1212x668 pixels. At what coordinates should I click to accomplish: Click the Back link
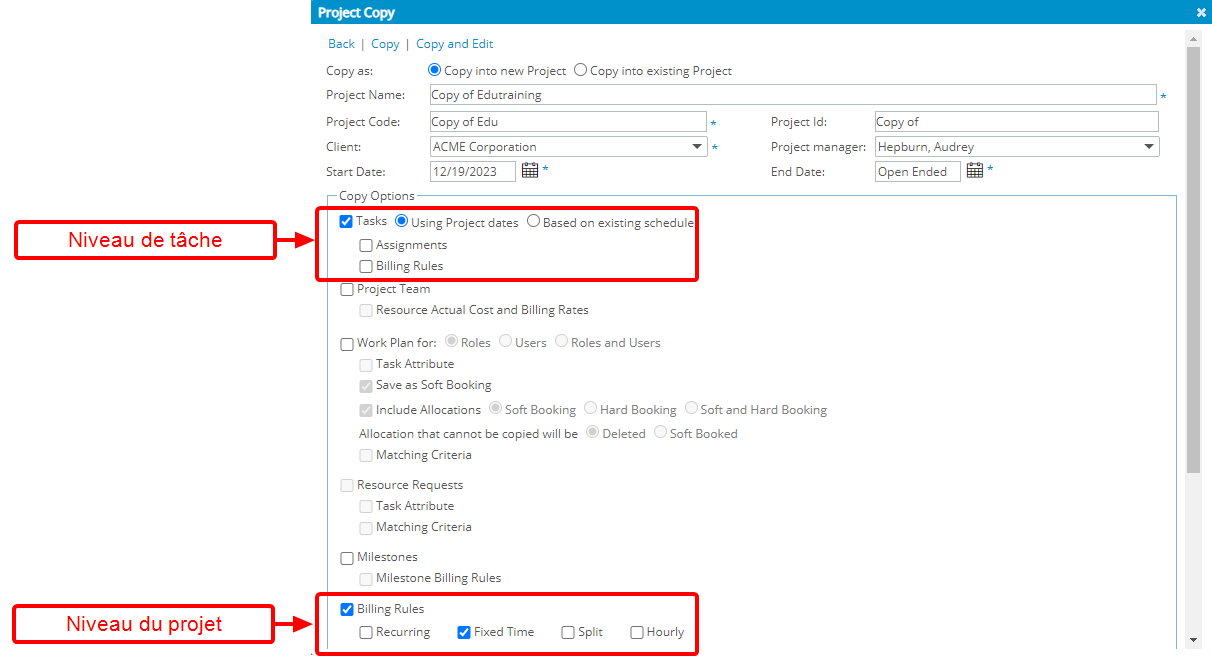341,44
